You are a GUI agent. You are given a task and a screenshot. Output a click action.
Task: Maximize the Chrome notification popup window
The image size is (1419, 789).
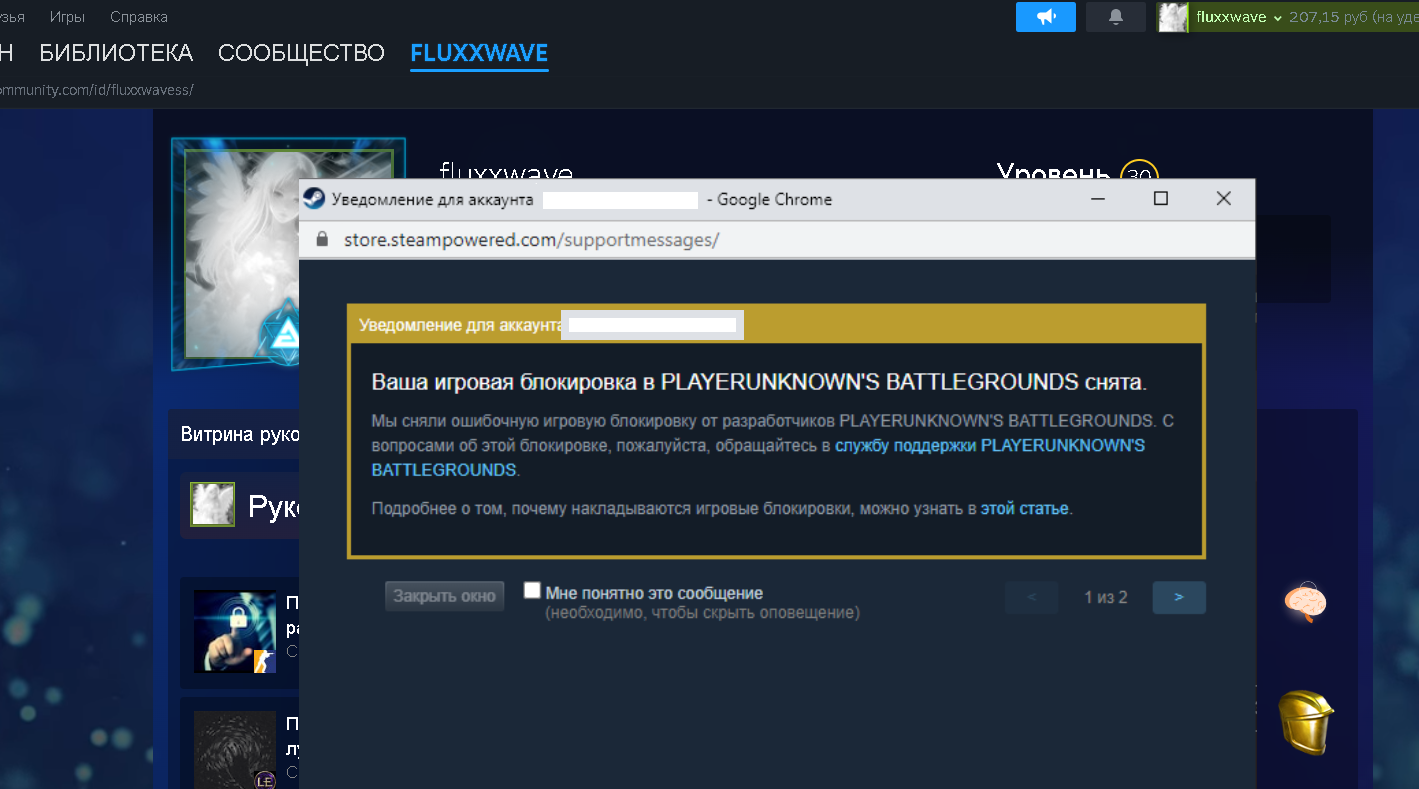click(x=1161, y=199)
